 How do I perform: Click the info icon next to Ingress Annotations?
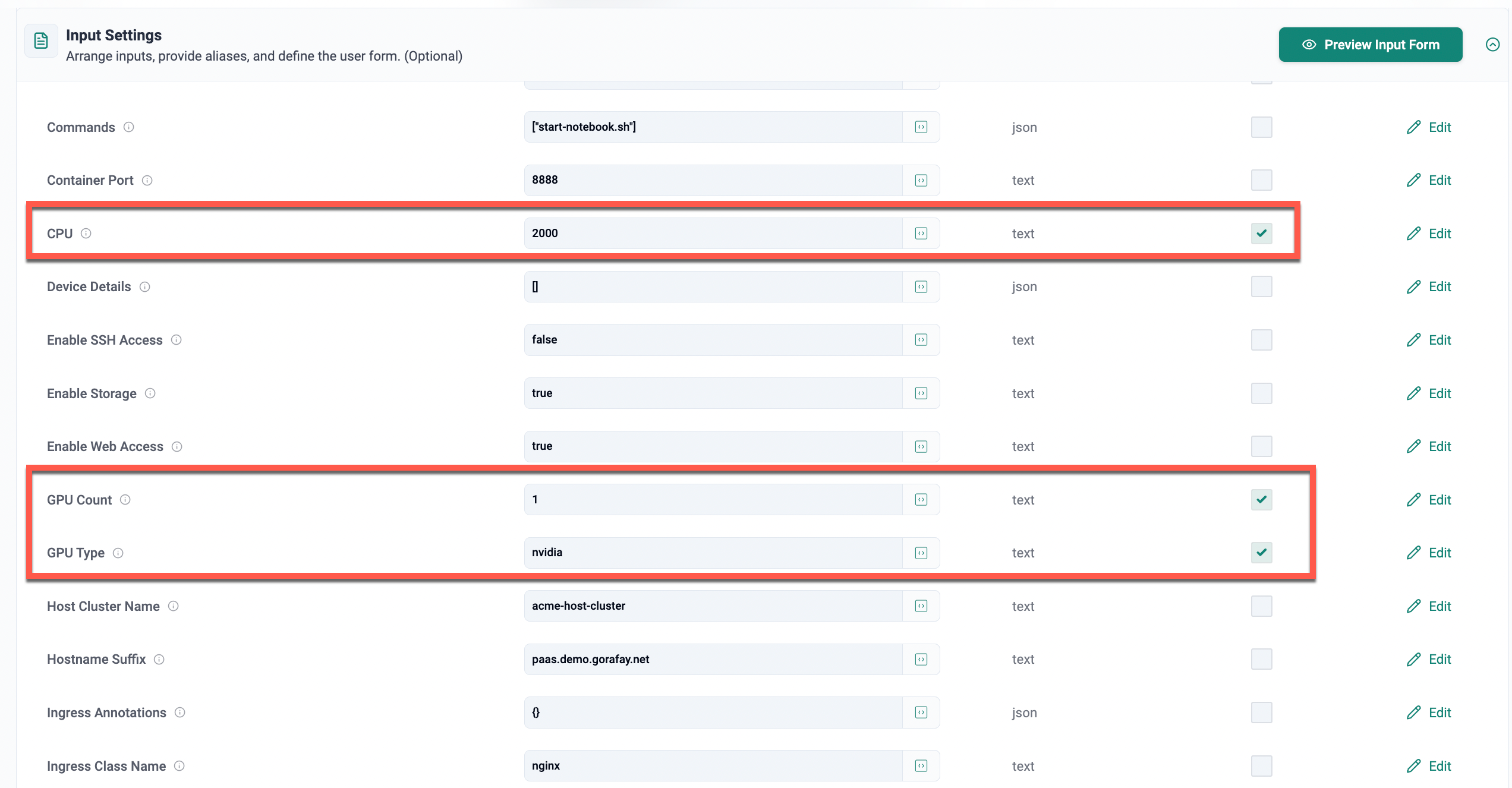(180, 713)
